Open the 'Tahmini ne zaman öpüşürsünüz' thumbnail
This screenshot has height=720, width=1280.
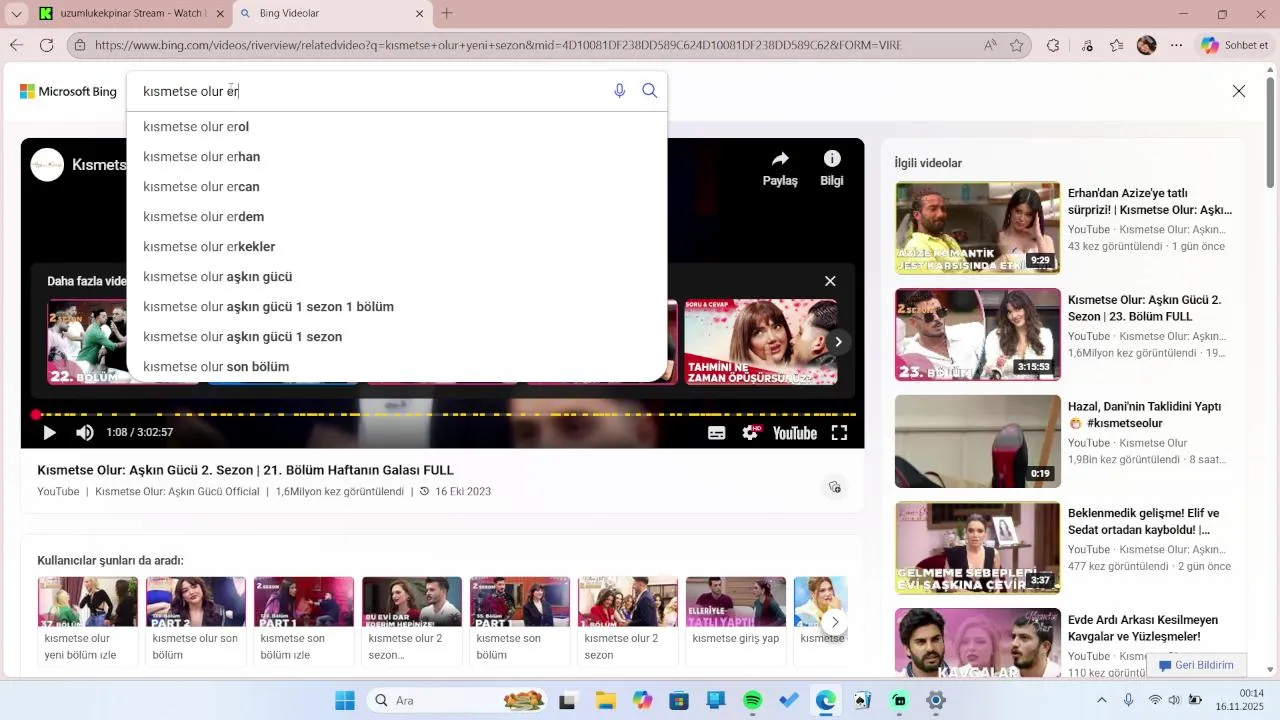pyautogui.click(x=761, y=342)
